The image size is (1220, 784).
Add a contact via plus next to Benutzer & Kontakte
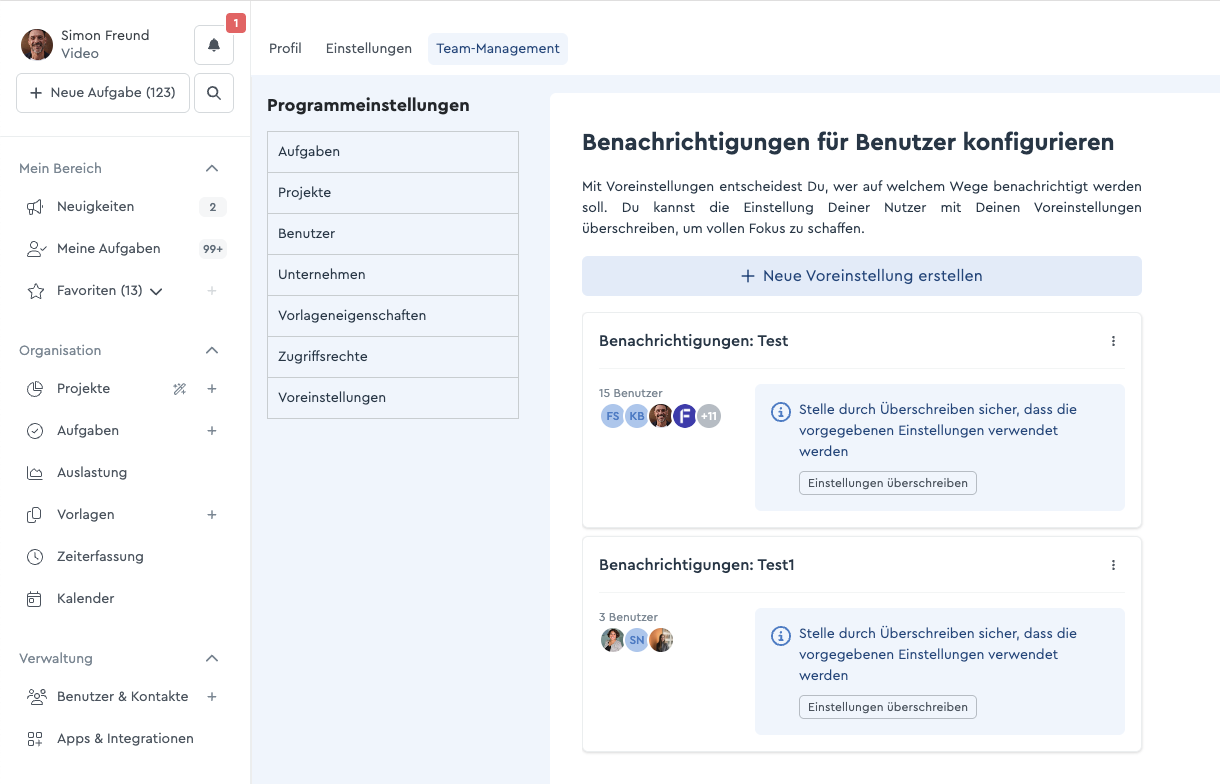tap(212, 697)
